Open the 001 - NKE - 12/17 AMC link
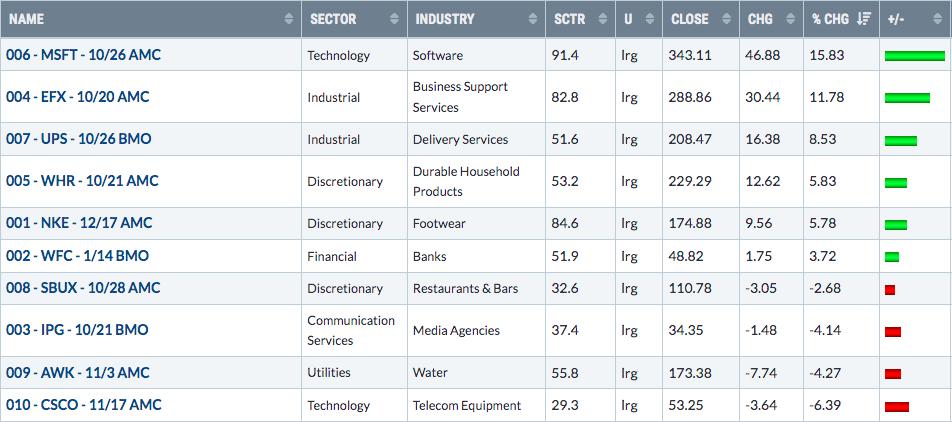 (x=79, y=223)
